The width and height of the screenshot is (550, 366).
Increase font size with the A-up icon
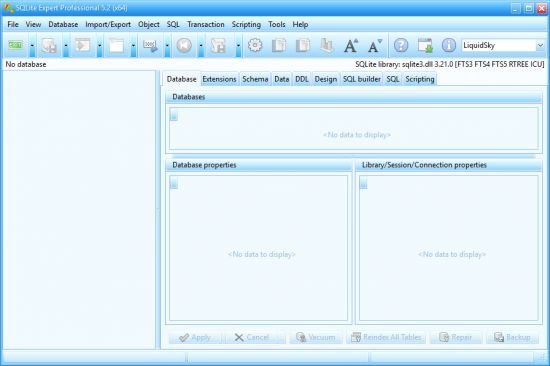tap(351, 45)
